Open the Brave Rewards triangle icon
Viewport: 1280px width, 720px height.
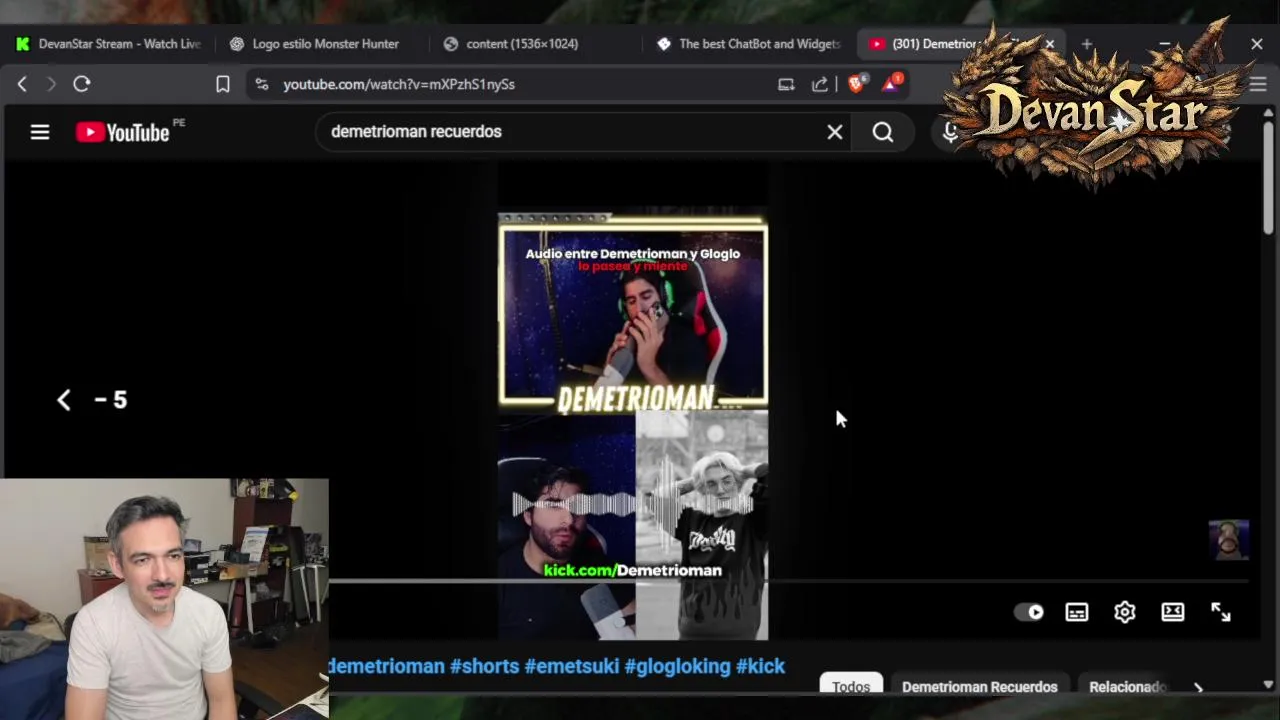pyautogui.click(x=891, y=84)
